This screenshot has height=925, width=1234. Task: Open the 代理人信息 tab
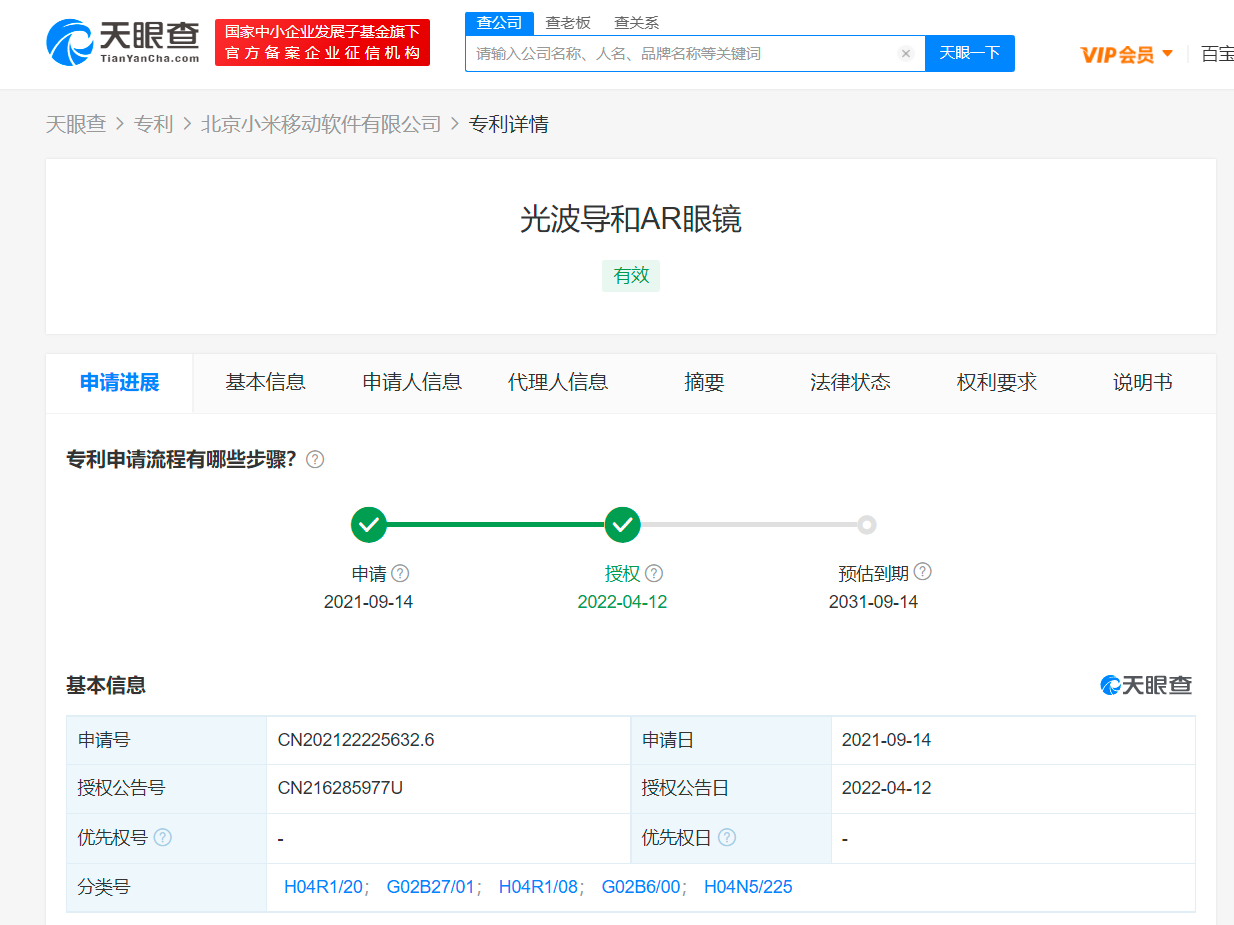click(x=558, y=383)
